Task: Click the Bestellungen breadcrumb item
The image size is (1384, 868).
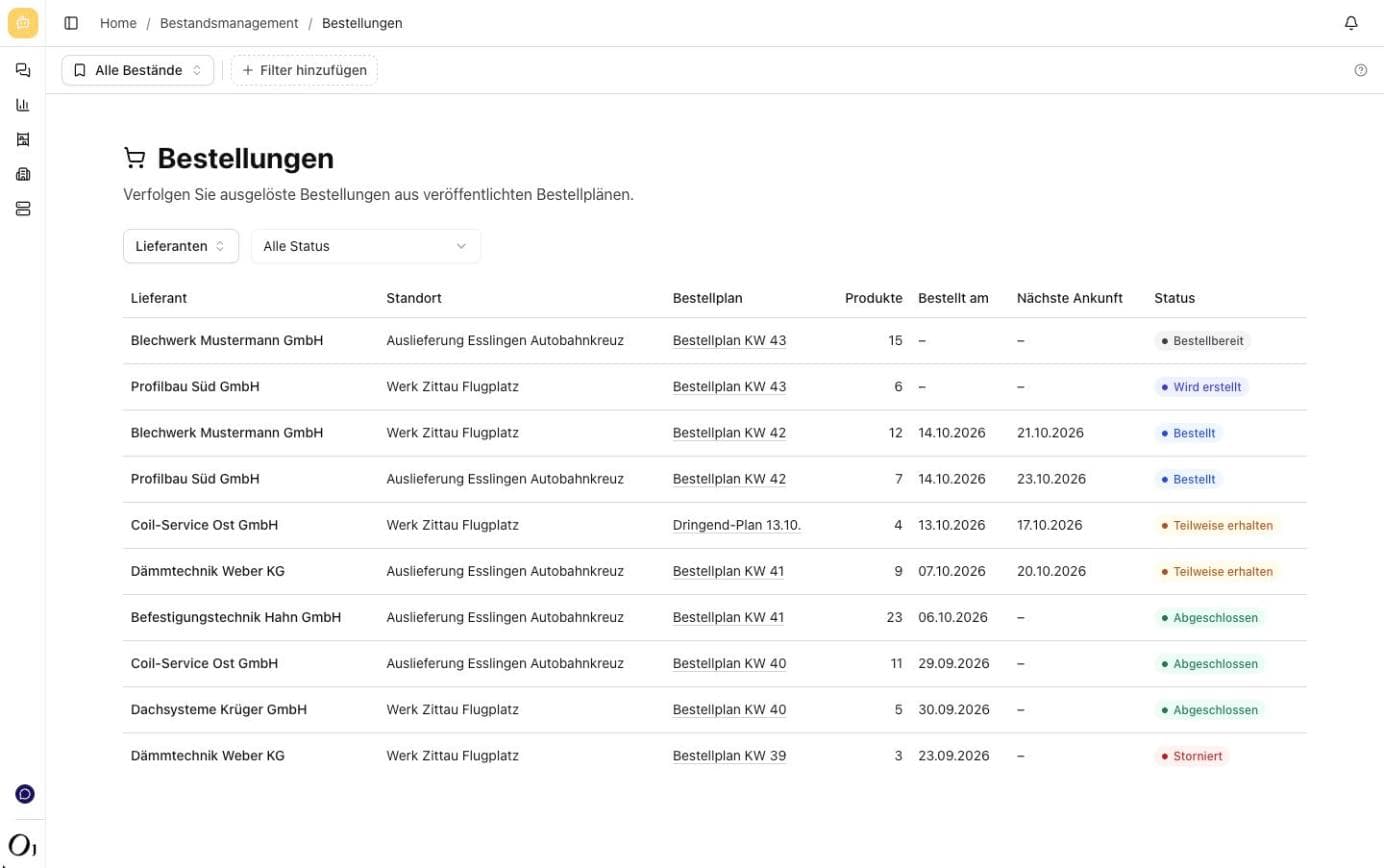Action: click(x=362, y=23)
